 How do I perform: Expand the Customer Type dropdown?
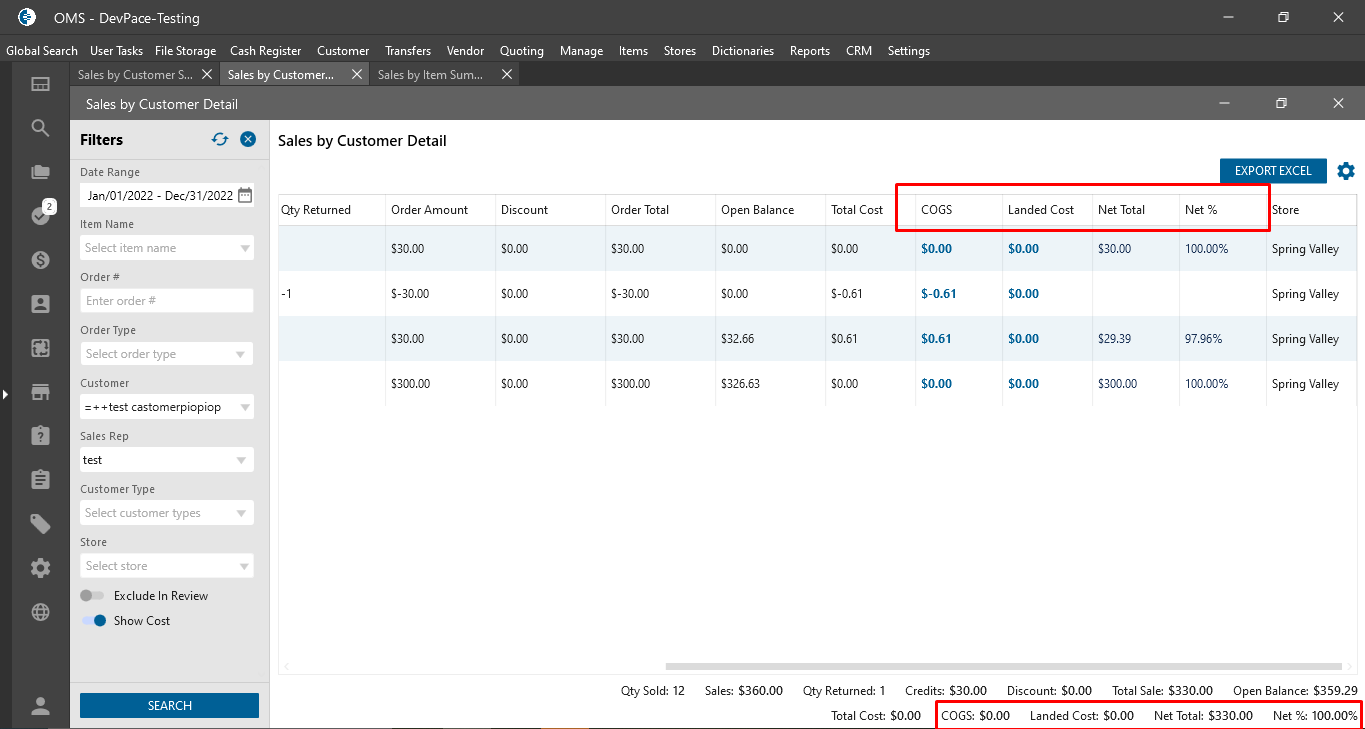(x=166, y=513)
